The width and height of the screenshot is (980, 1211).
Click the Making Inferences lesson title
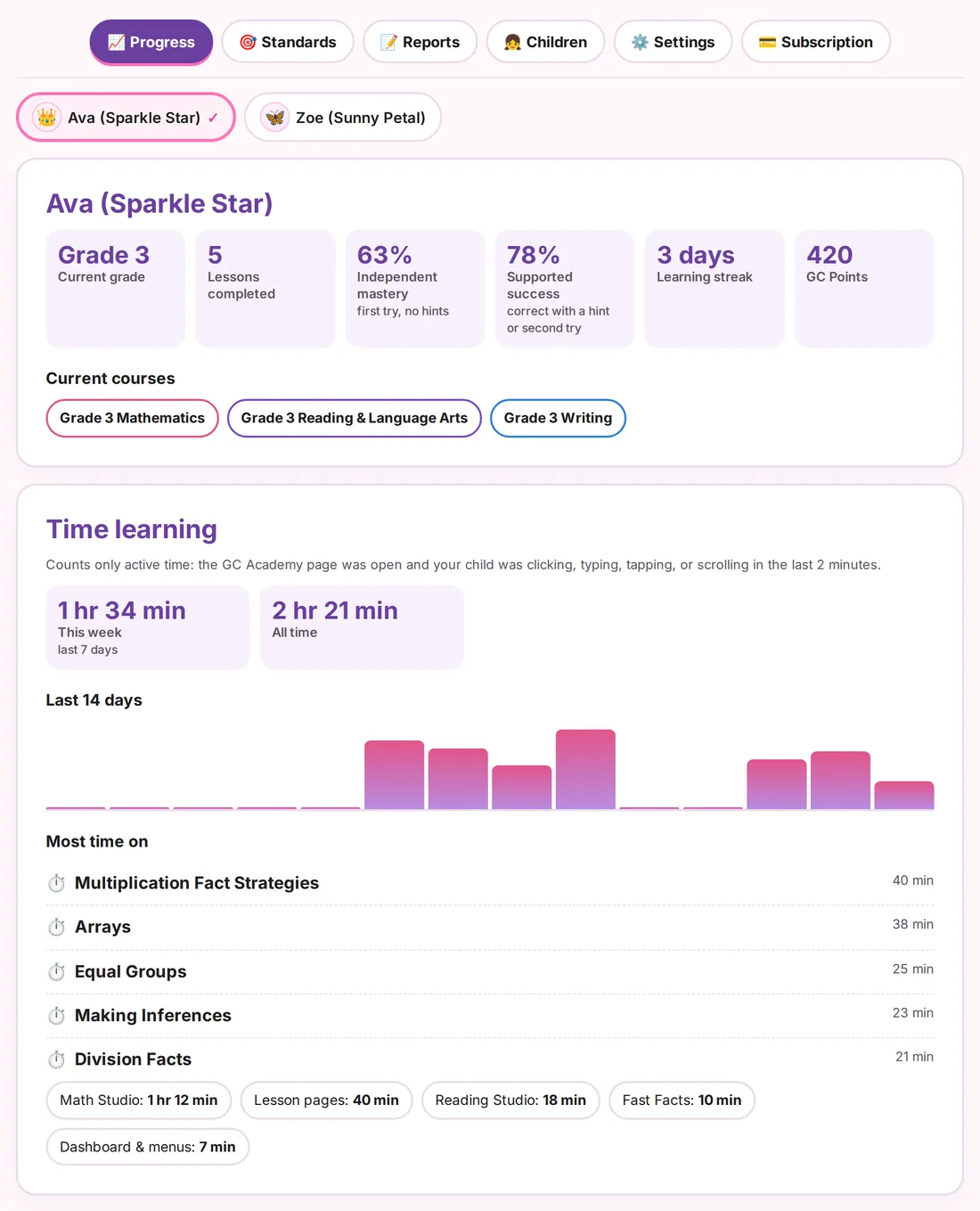[153, 1015]
